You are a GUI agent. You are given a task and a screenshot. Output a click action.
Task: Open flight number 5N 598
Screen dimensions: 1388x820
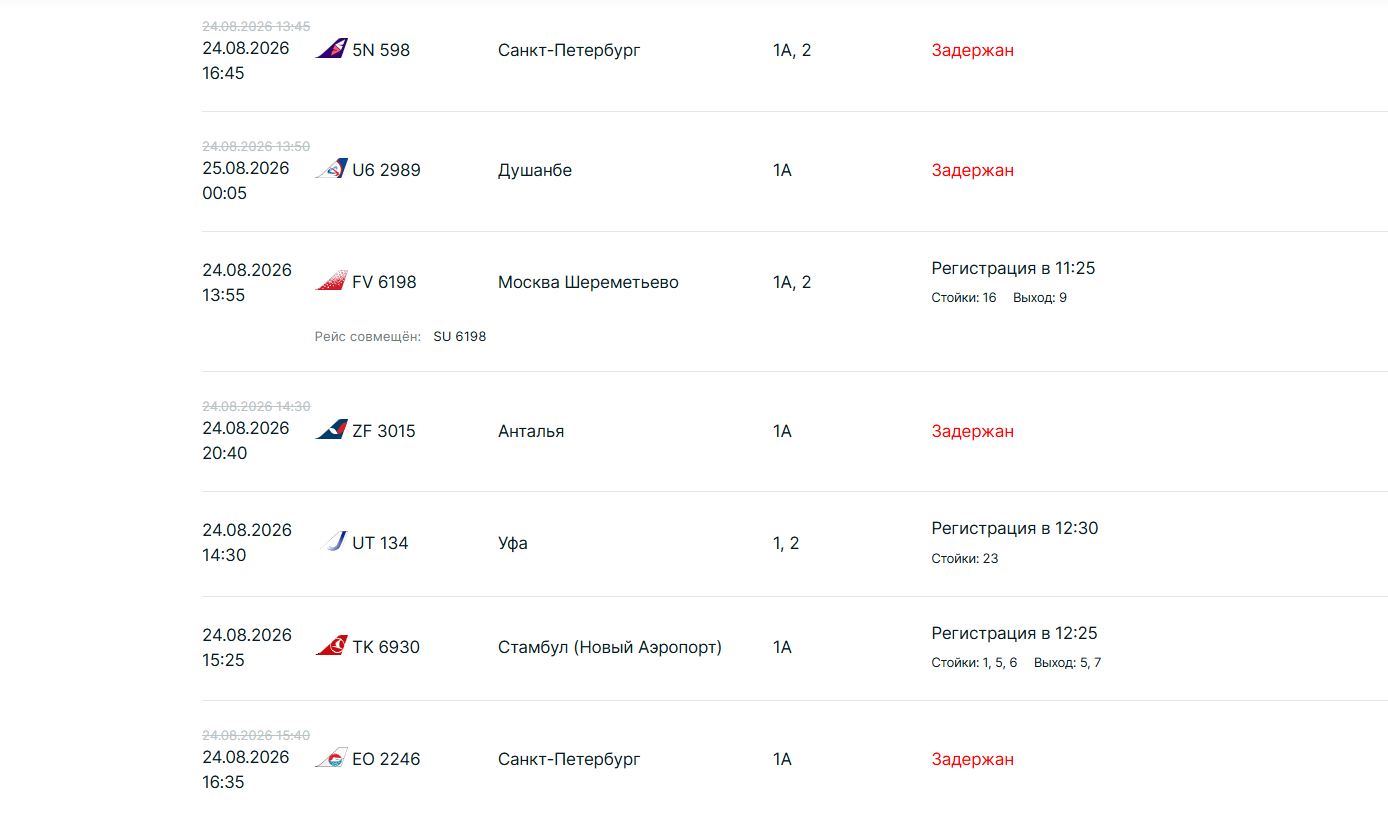click(x=381, y=50)
